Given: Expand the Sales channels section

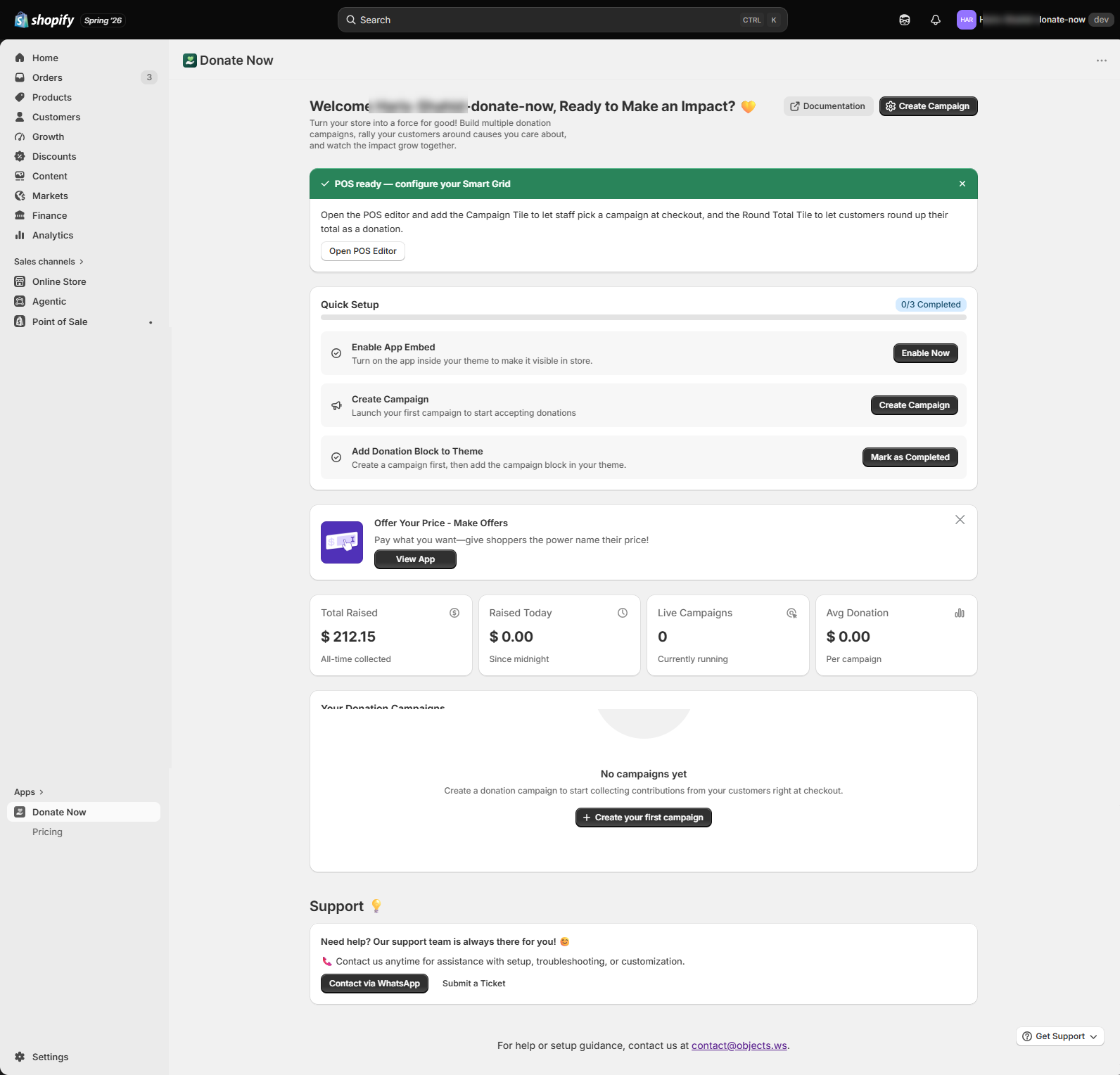Looking at the screenshot, I should [49, 262].
